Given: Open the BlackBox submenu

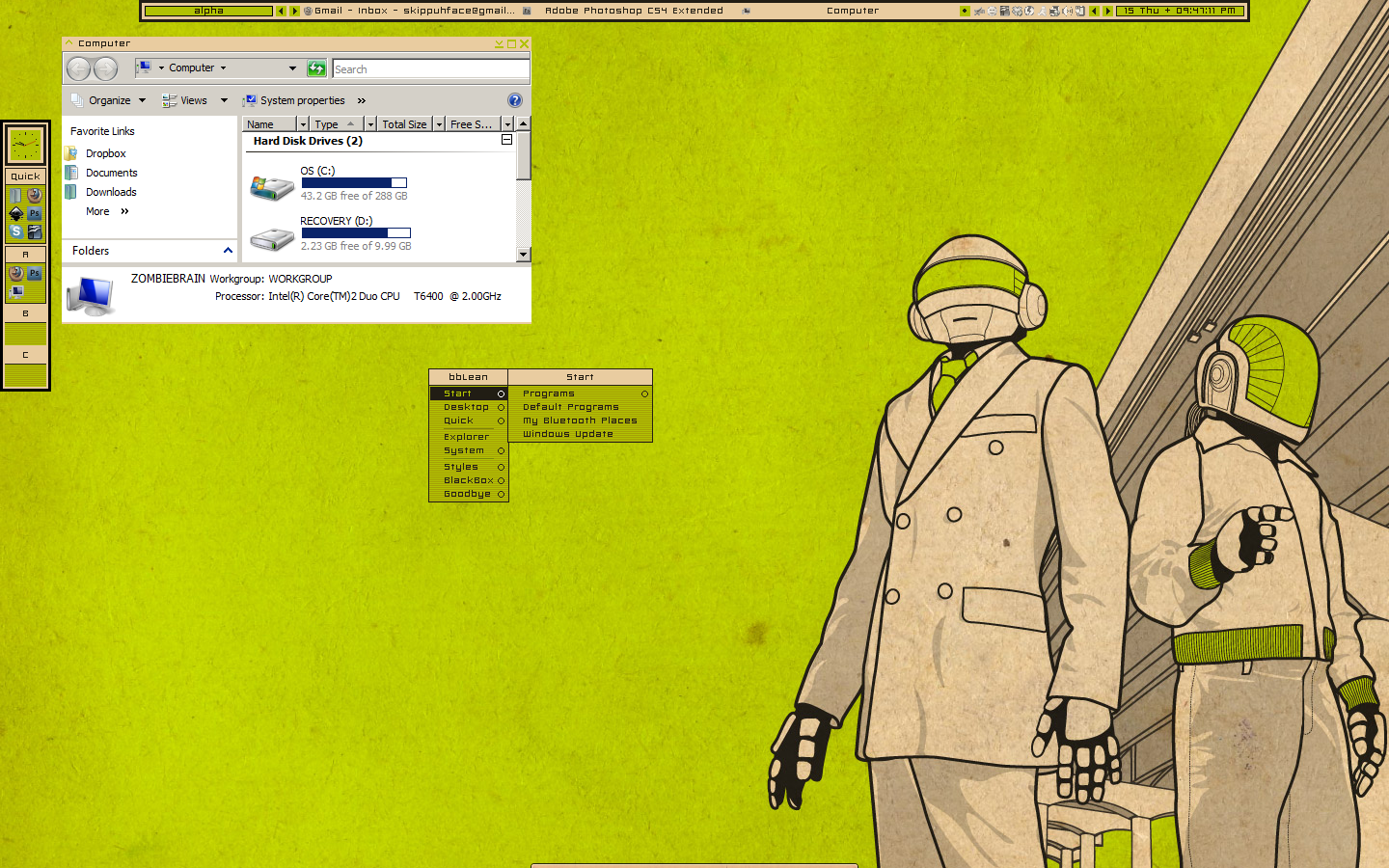Looking at the screenshot, I should pos(469,480).
